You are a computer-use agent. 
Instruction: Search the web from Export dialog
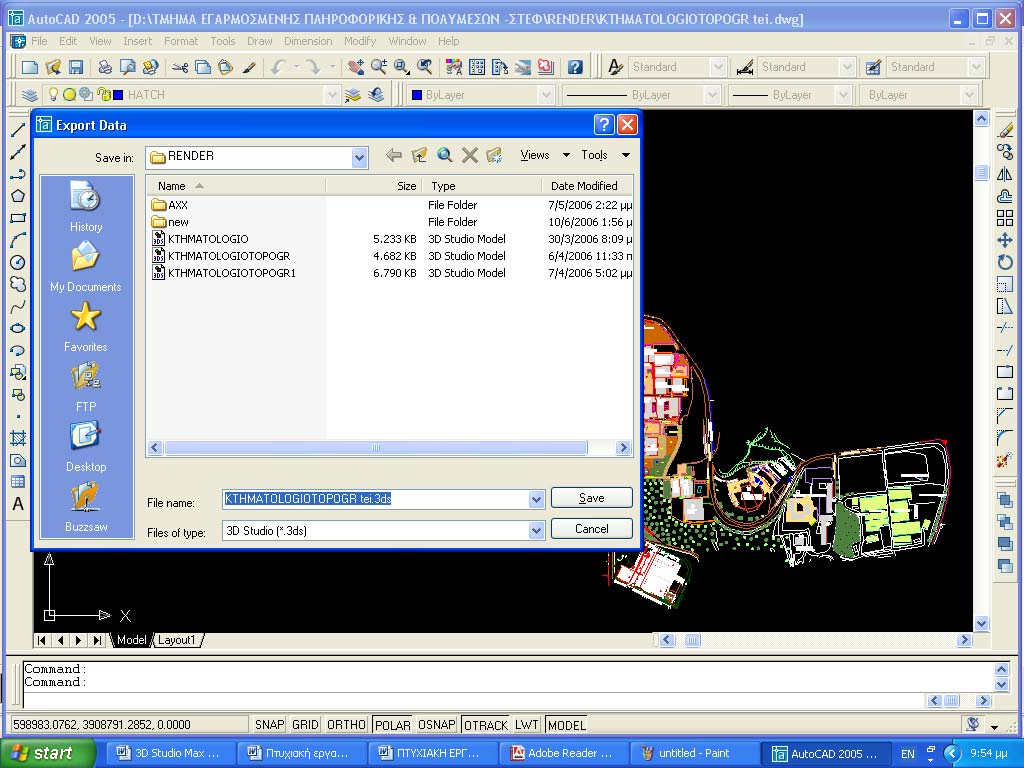(444, 155)
